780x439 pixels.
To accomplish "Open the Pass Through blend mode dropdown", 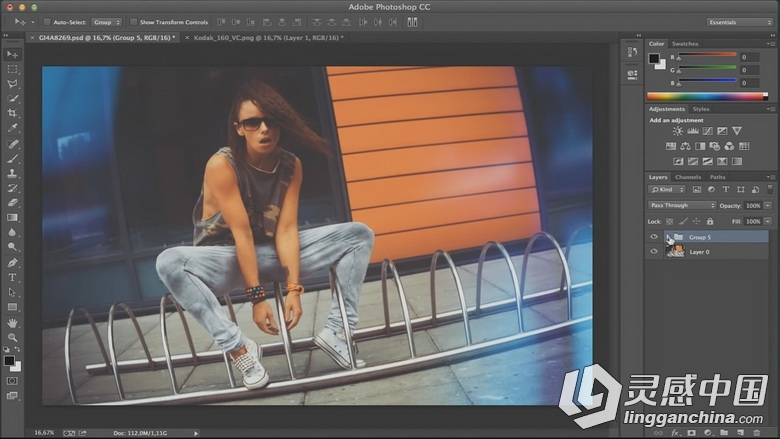I will click(682, 205).
